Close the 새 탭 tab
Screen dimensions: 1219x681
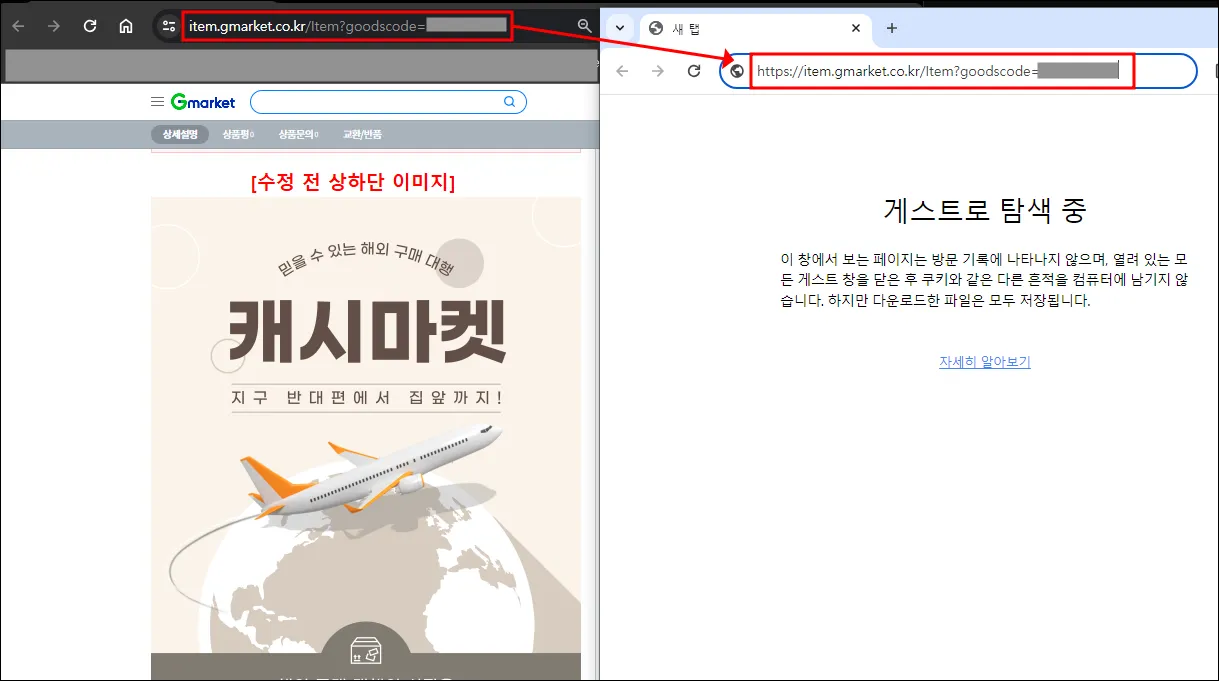coord(855,28)
